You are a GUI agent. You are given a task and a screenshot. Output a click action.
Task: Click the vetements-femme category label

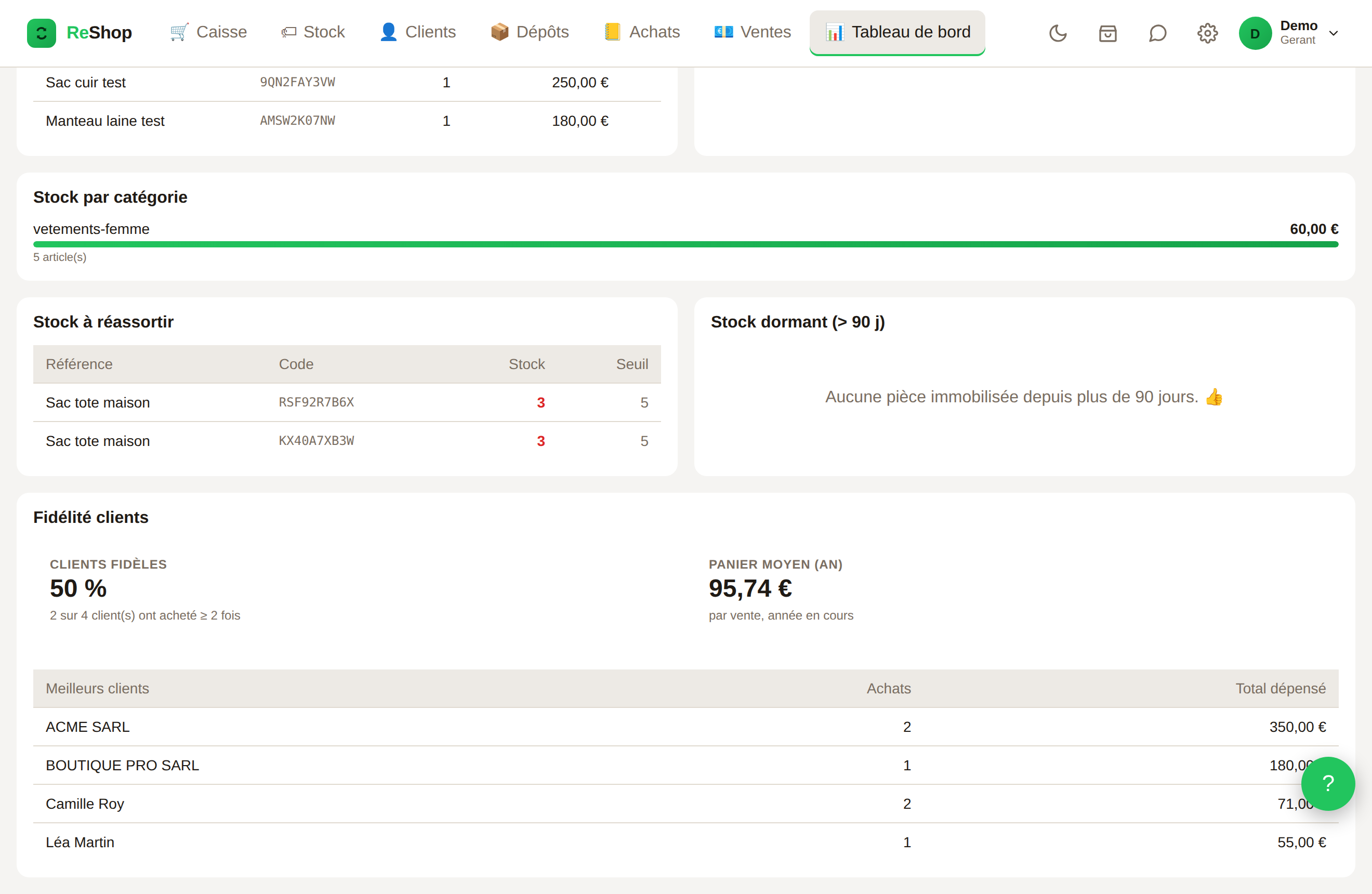[x=91, y=229]
